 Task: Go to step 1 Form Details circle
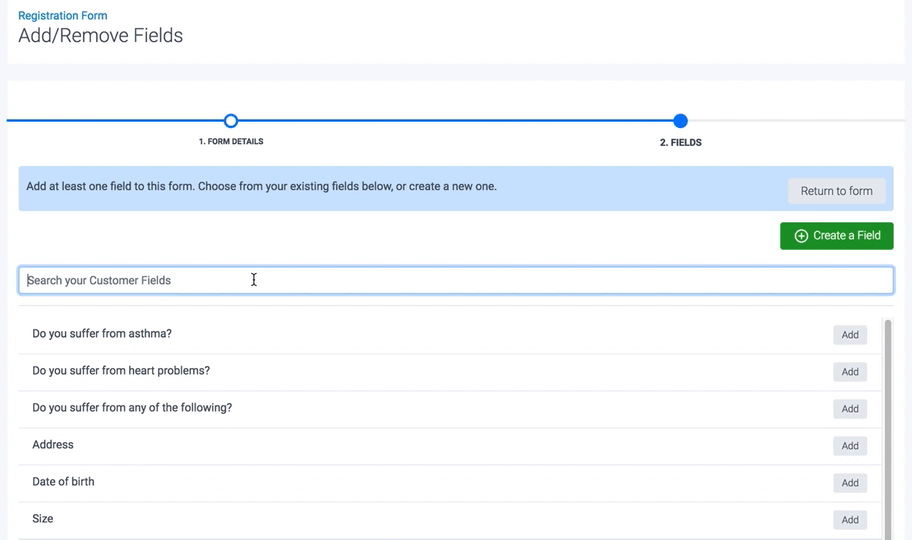[231, 121]
